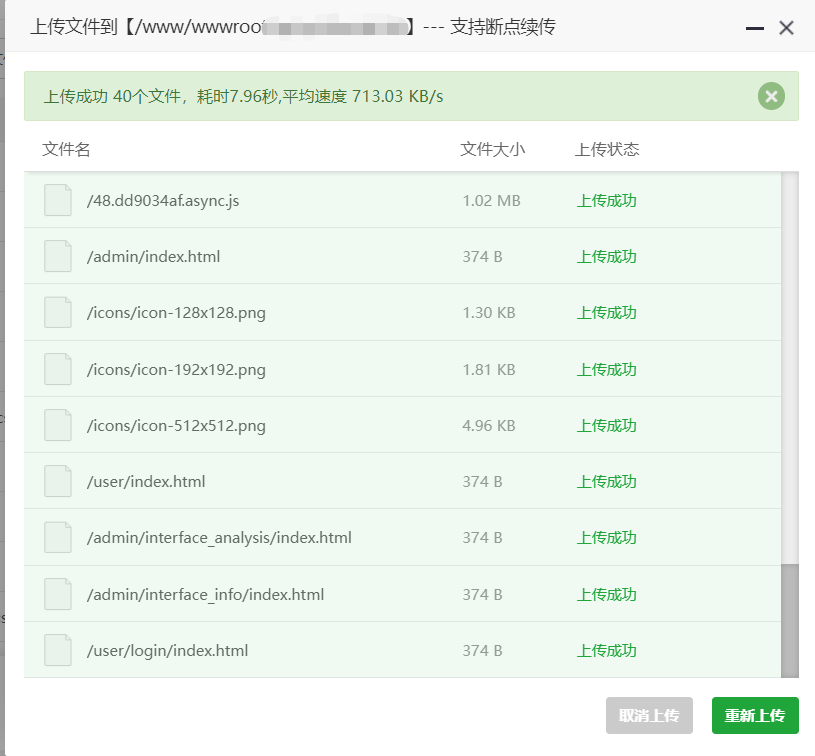
Task: Click the 取消上传 cancel upload button
Action: 649,716
